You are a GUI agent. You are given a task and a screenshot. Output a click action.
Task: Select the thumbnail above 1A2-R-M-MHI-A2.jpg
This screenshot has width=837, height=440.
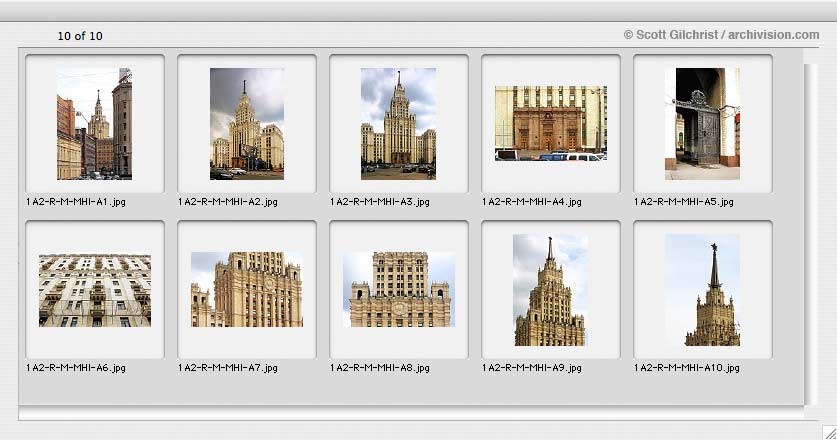point(247,123)
